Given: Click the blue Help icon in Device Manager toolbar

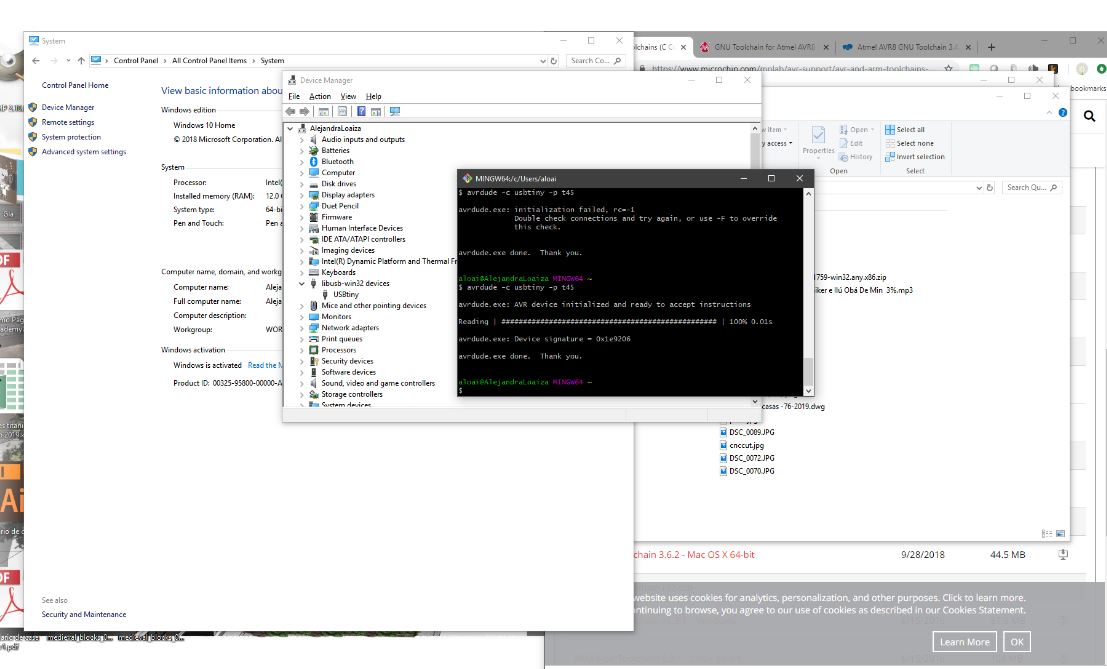Looking at the screenshot, I should [361, 112].
